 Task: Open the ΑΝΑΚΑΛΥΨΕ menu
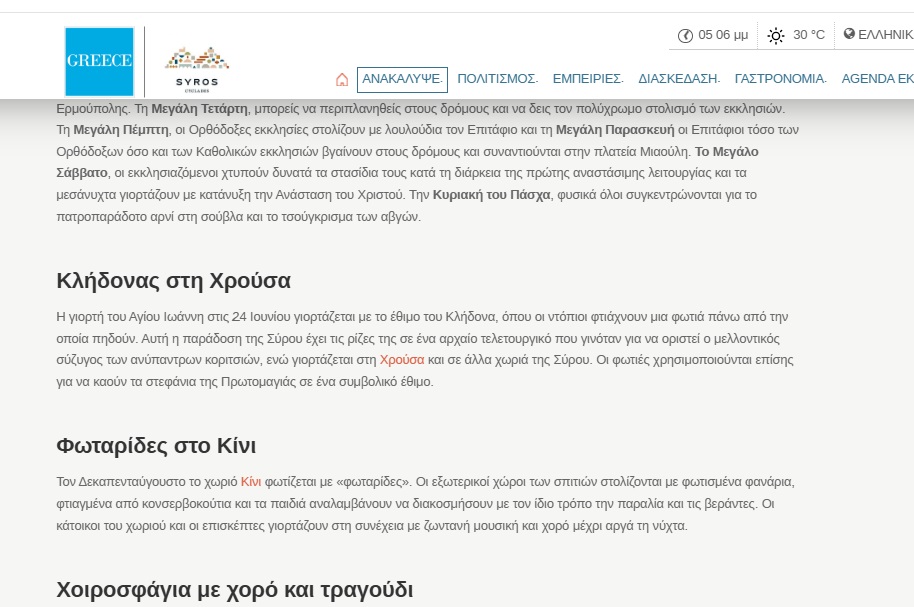(x=402, y=79)
